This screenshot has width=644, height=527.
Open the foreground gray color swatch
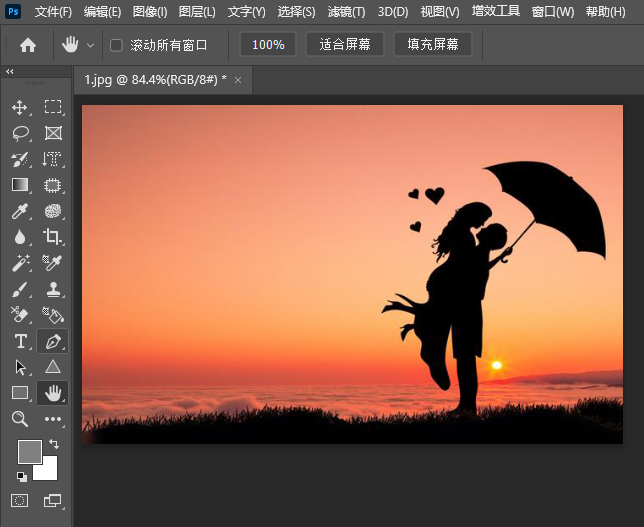[x=30, y=452]
